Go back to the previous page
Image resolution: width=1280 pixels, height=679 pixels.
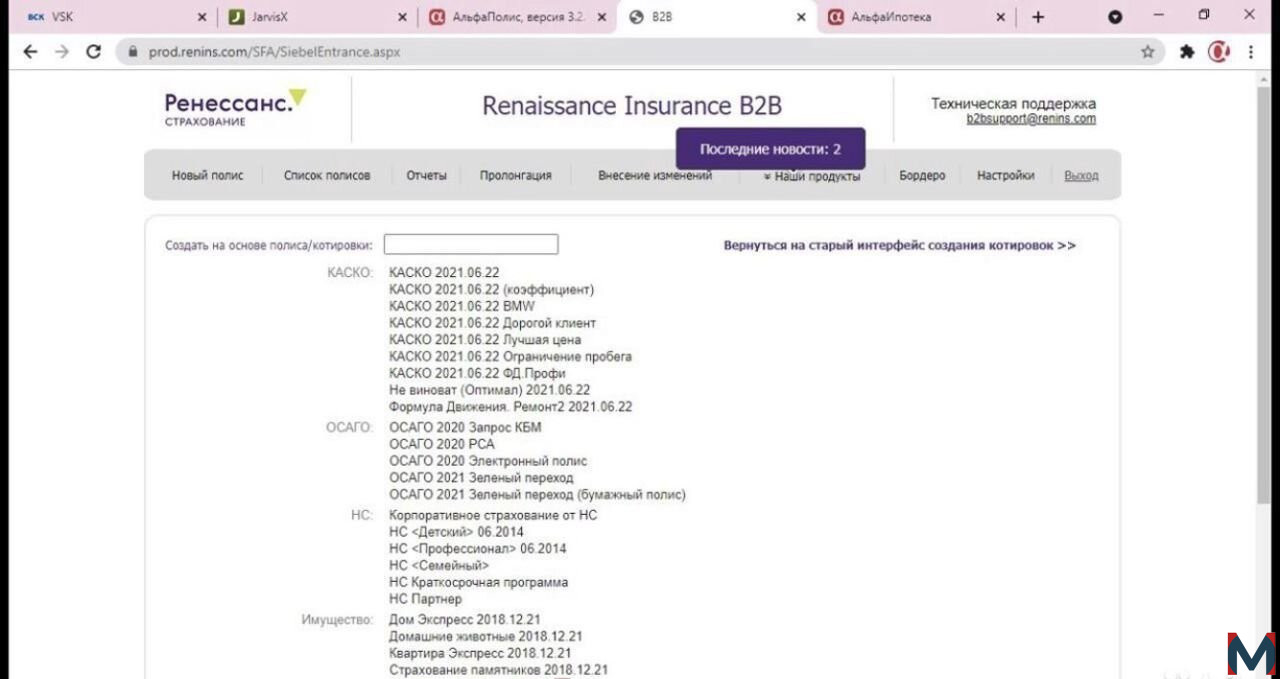click(x=30, y=52)
